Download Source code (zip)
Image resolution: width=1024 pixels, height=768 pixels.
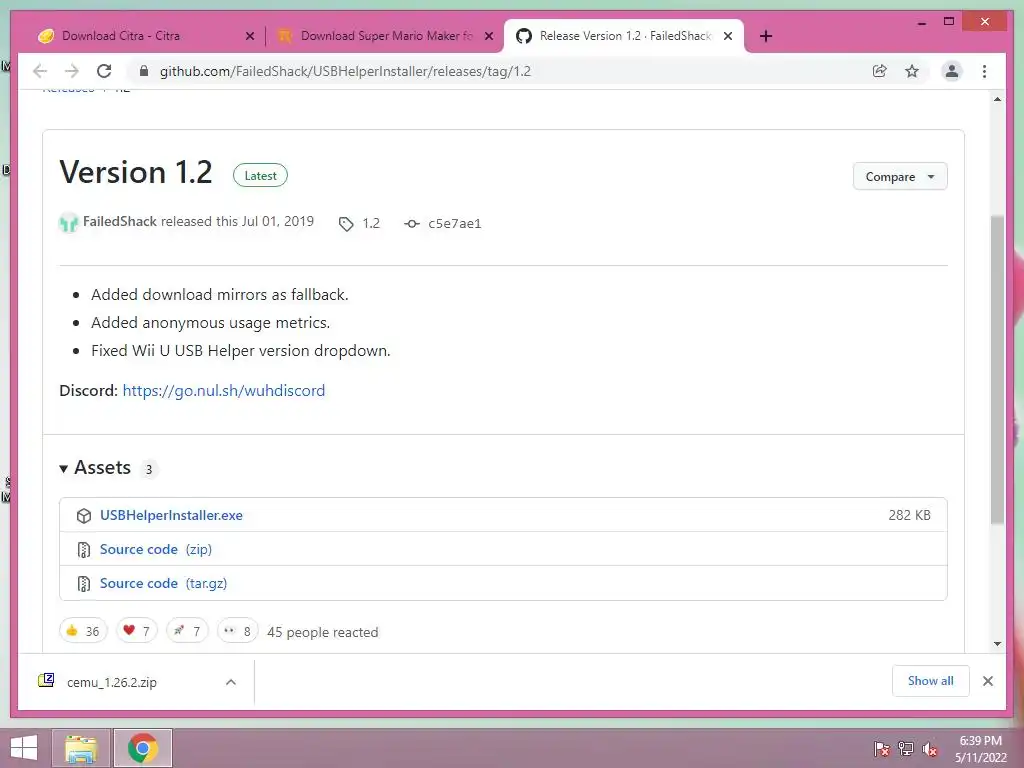tap(155, 549)
